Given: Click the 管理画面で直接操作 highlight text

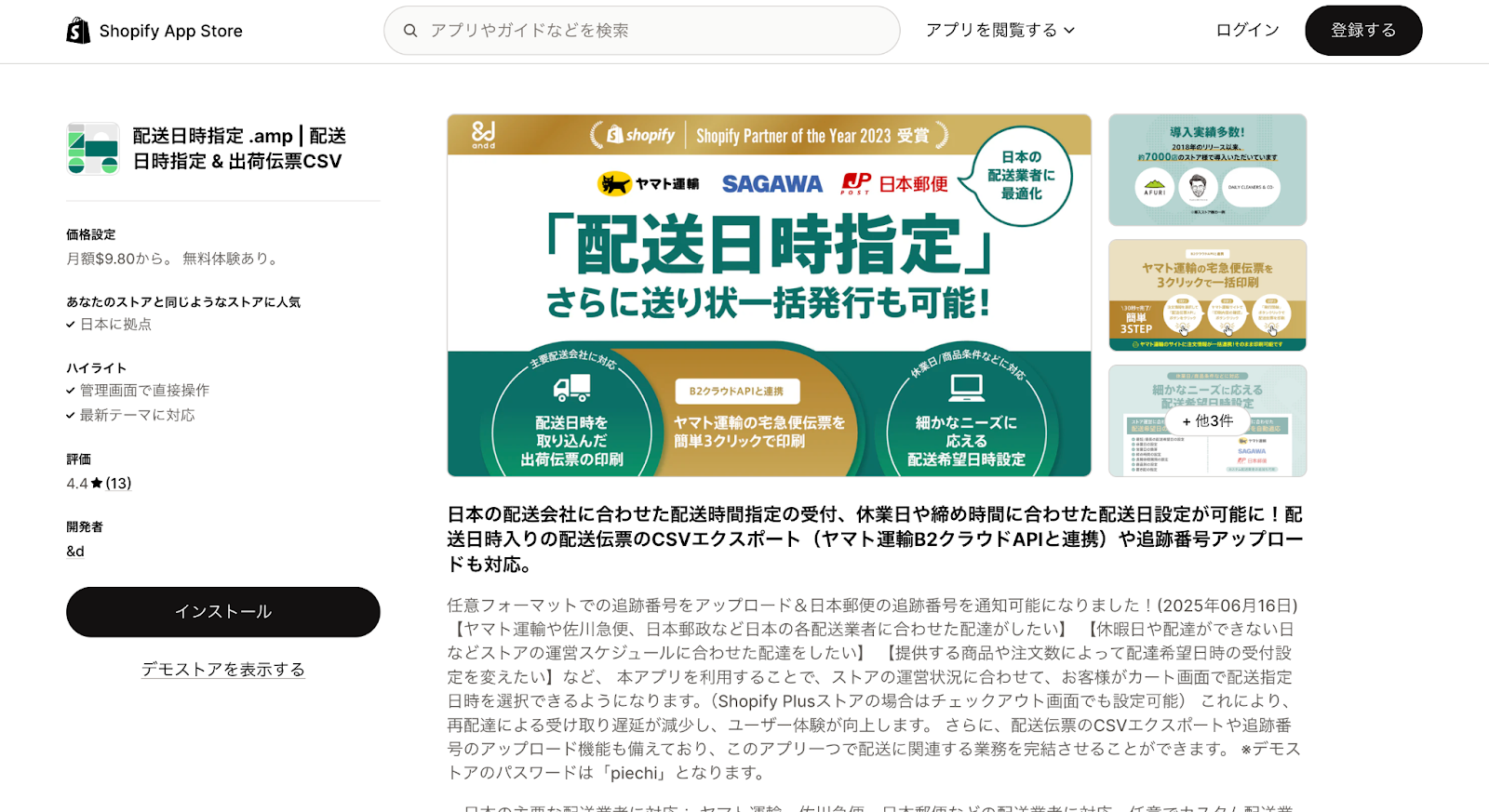Looking at the screenshot, I should [144, 391].
